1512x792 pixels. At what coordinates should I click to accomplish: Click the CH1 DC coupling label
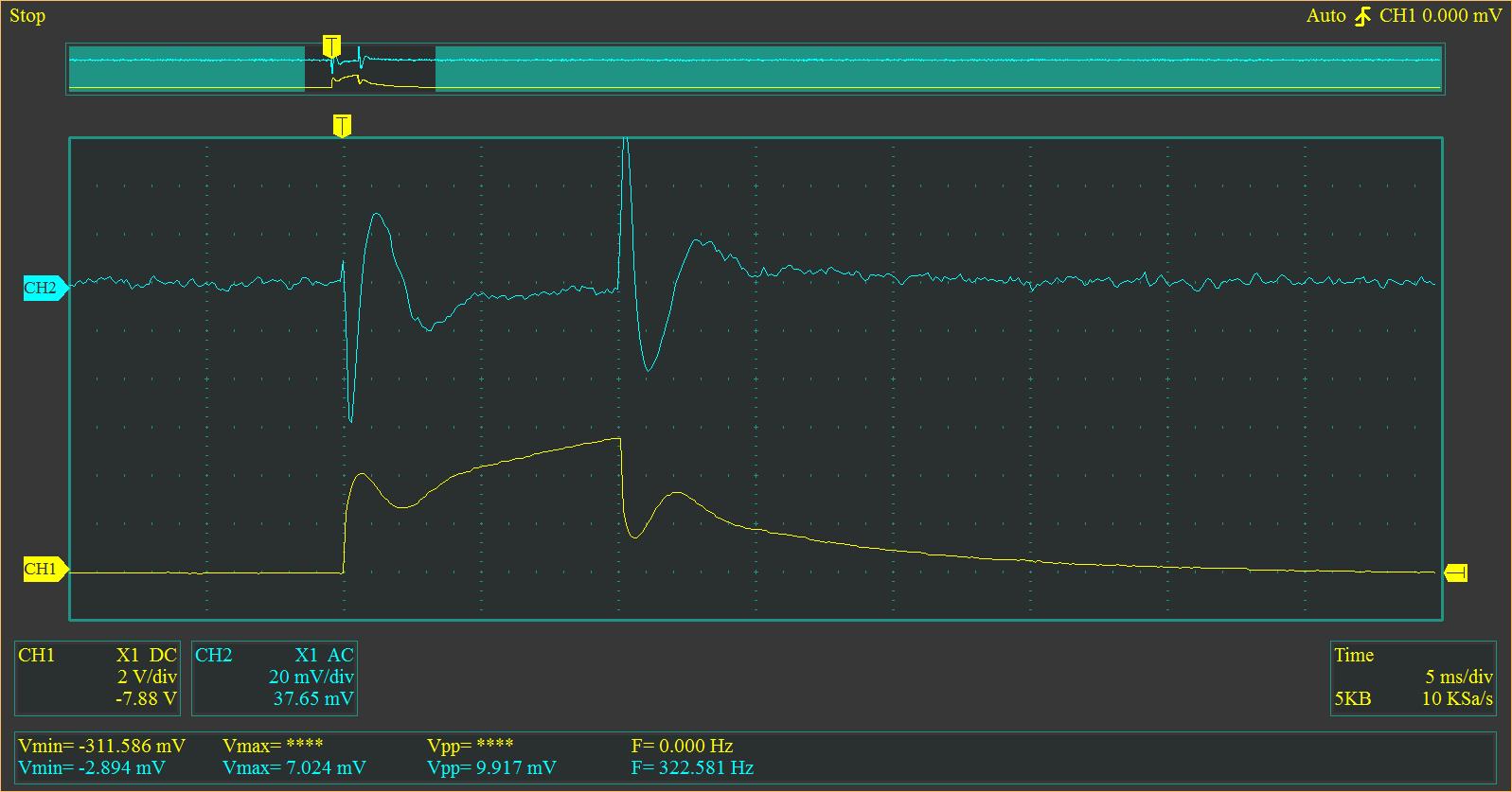pos(163,655)
